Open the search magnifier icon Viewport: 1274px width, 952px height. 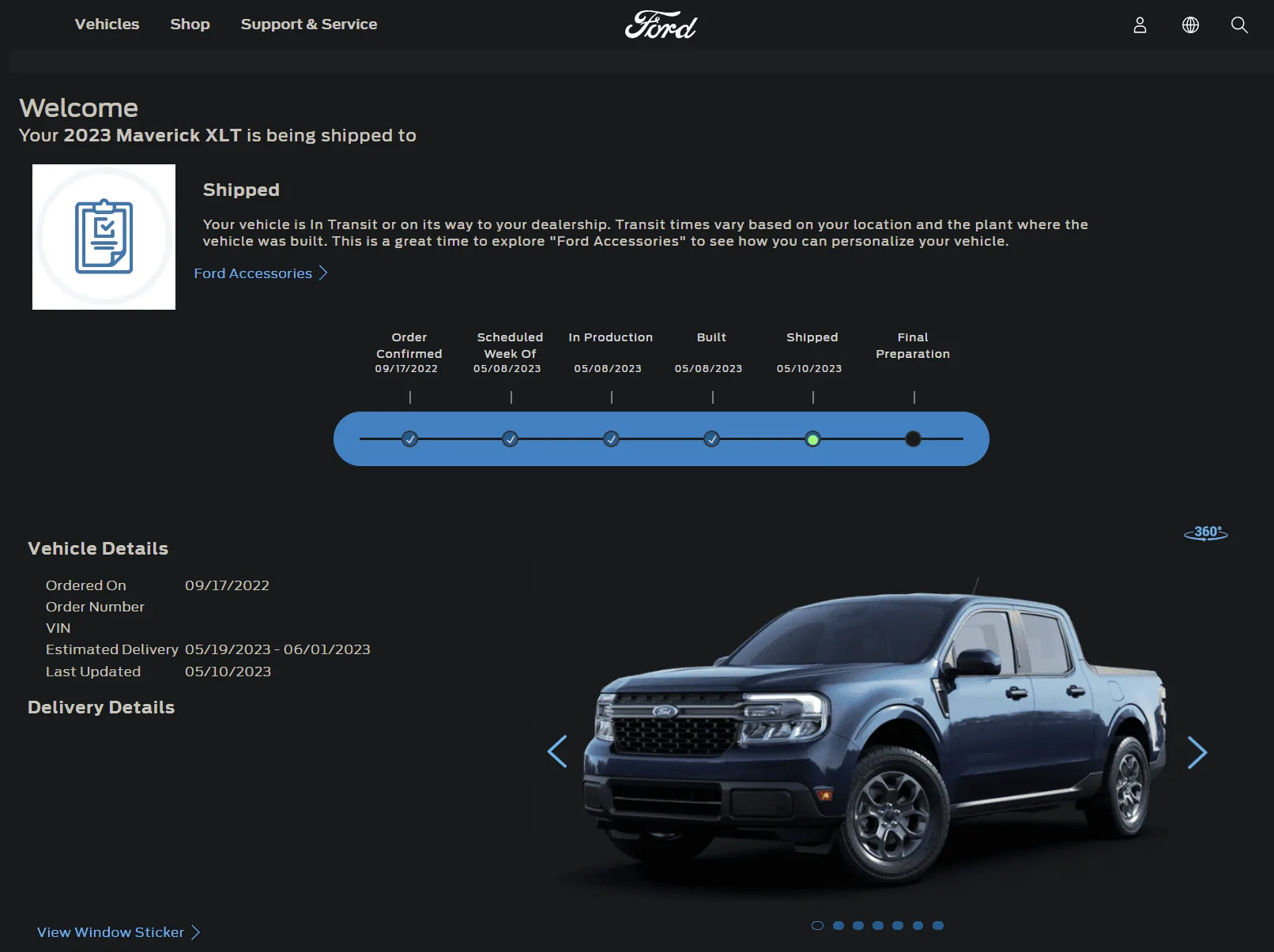1239,25
